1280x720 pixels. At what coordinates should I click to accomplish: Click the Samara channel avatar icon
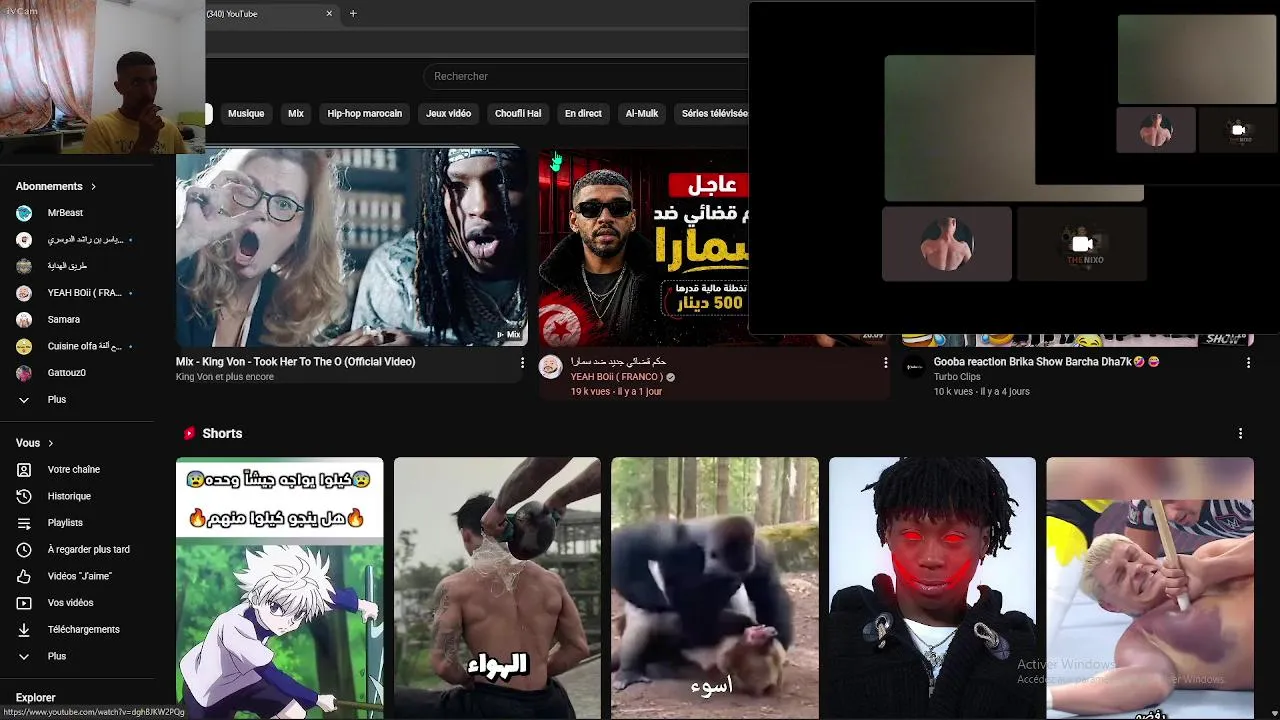(x=24, y=320)
